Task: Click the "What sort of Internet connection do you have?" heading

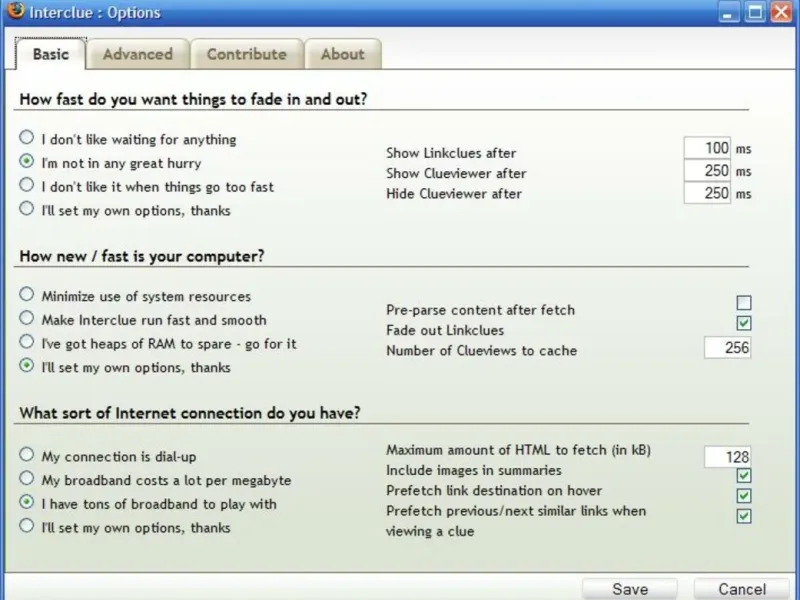Action: 190,413
